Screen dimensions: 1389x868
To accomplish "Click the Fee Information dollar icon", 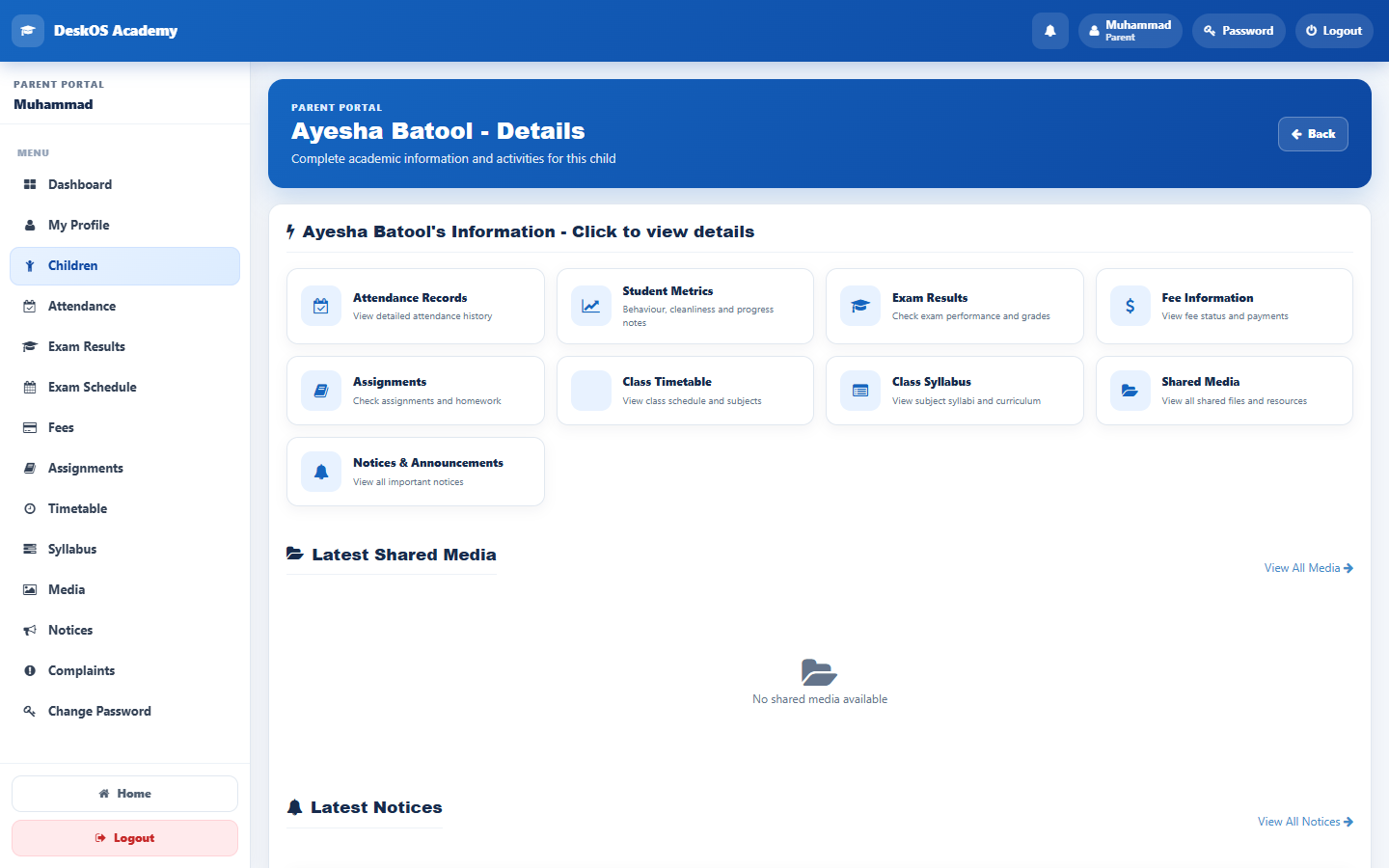I will (x=1130, y=306).
